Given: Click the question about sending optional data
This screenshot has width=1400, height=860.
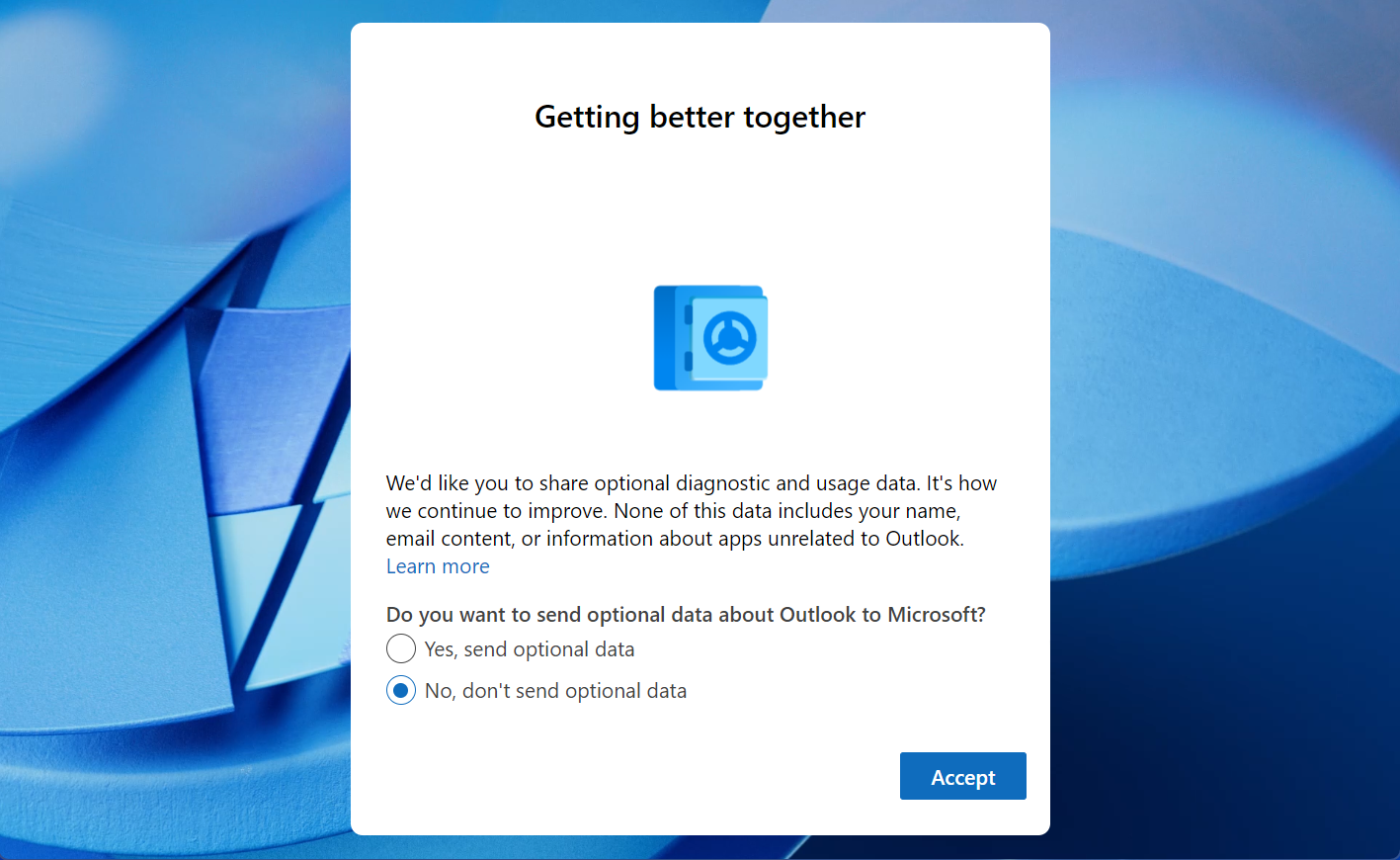Looking at the screenshot, I should pyautogui.click(x=686, y=615).
